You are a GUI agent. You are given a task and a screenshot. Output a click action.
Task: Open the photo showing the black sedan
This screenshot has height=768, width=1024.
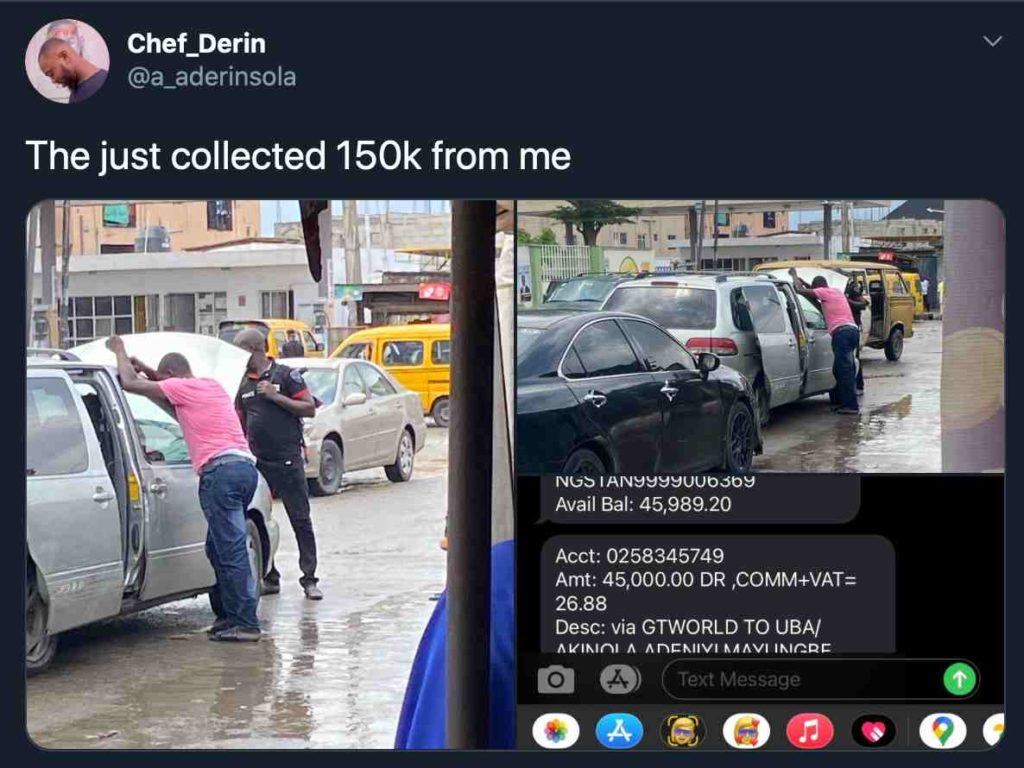click(x=761, y=336)
